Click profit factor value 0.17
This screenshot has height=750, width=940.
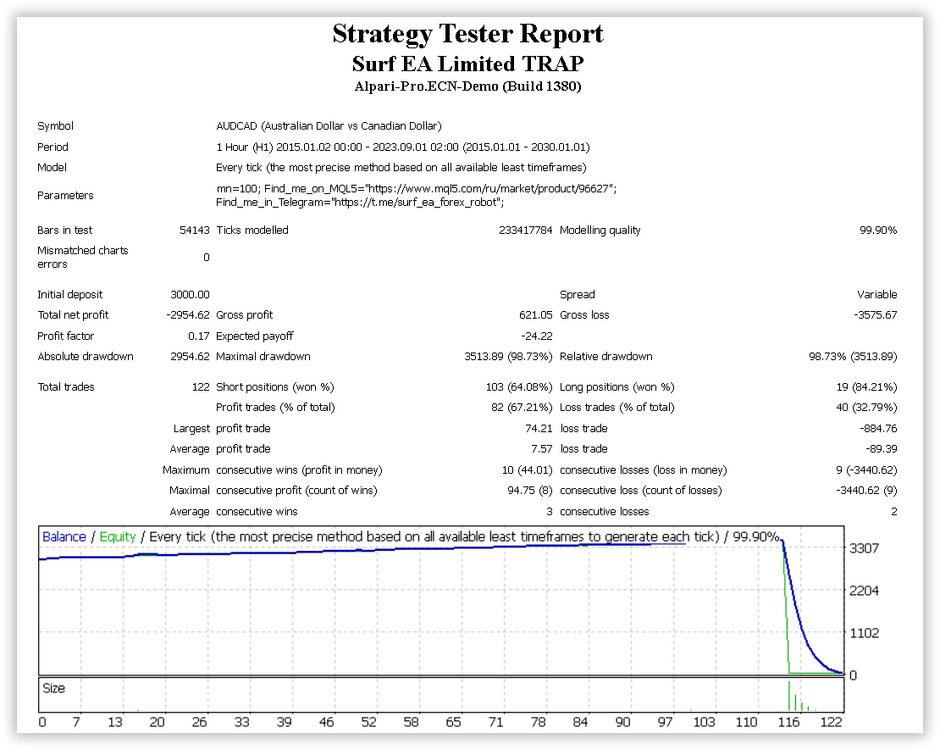point(199,336)
